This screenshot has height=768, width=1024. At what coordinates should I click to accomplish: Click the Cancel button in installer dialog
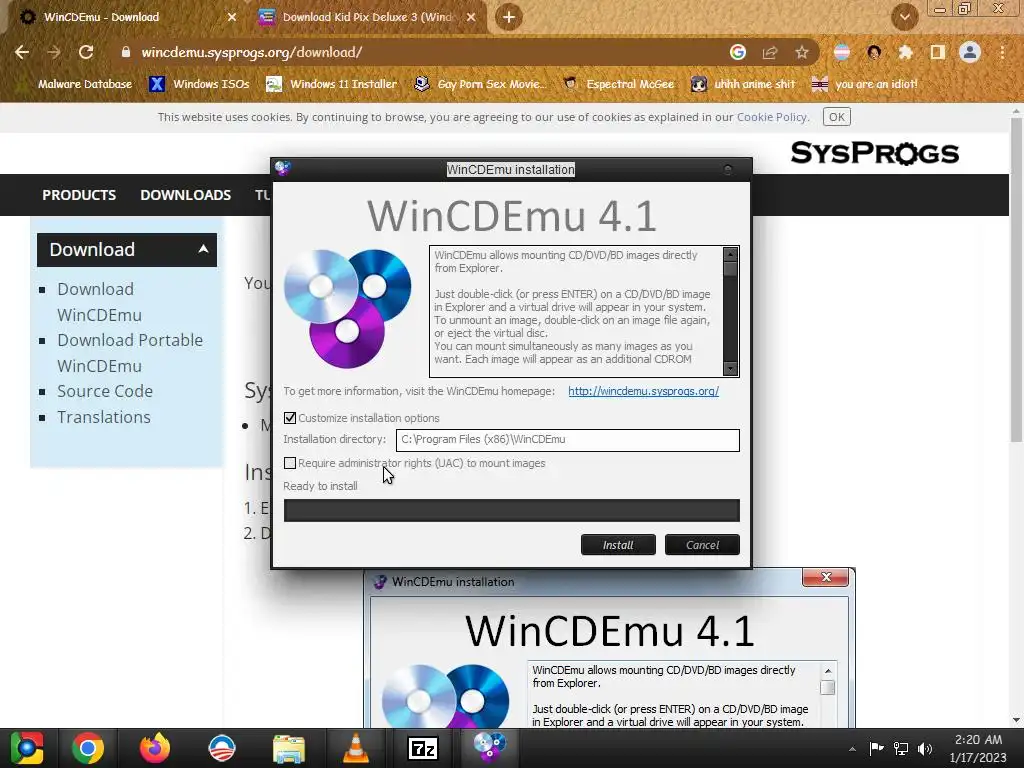(702, 545)
